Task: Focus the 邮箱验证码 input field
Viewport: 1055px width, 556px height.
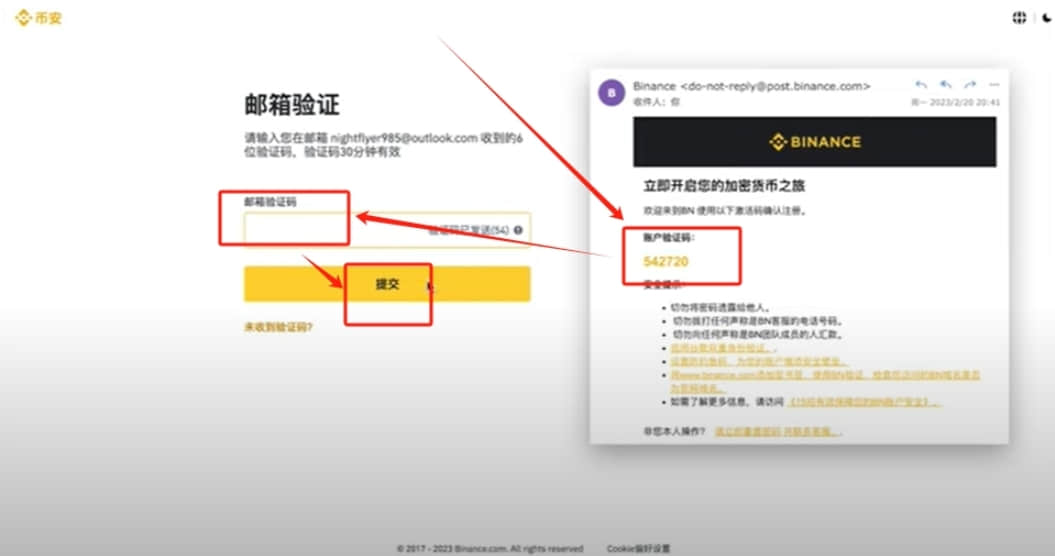Action: [x=387, y=230]
